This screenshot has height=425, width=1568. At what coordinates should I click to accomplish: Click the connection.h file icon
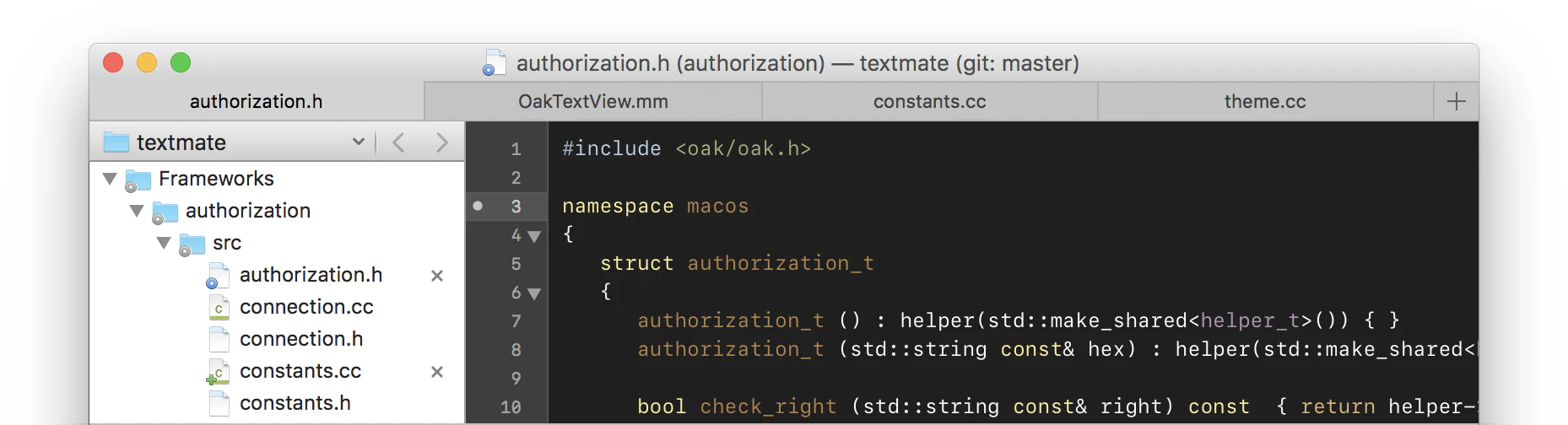(219, 340)
